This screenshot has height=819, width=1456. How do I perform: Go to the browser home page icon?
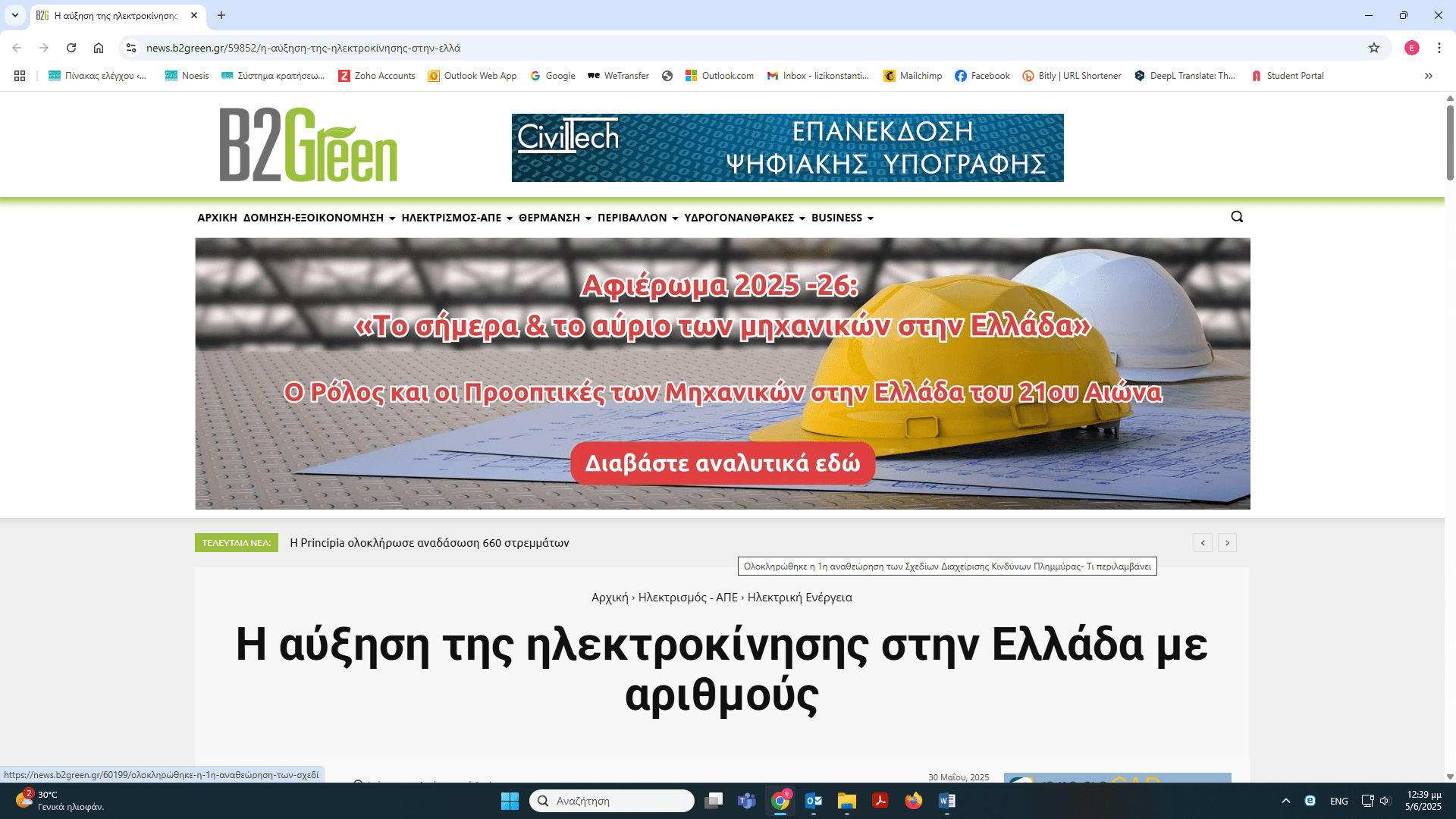tap(99, 48)
